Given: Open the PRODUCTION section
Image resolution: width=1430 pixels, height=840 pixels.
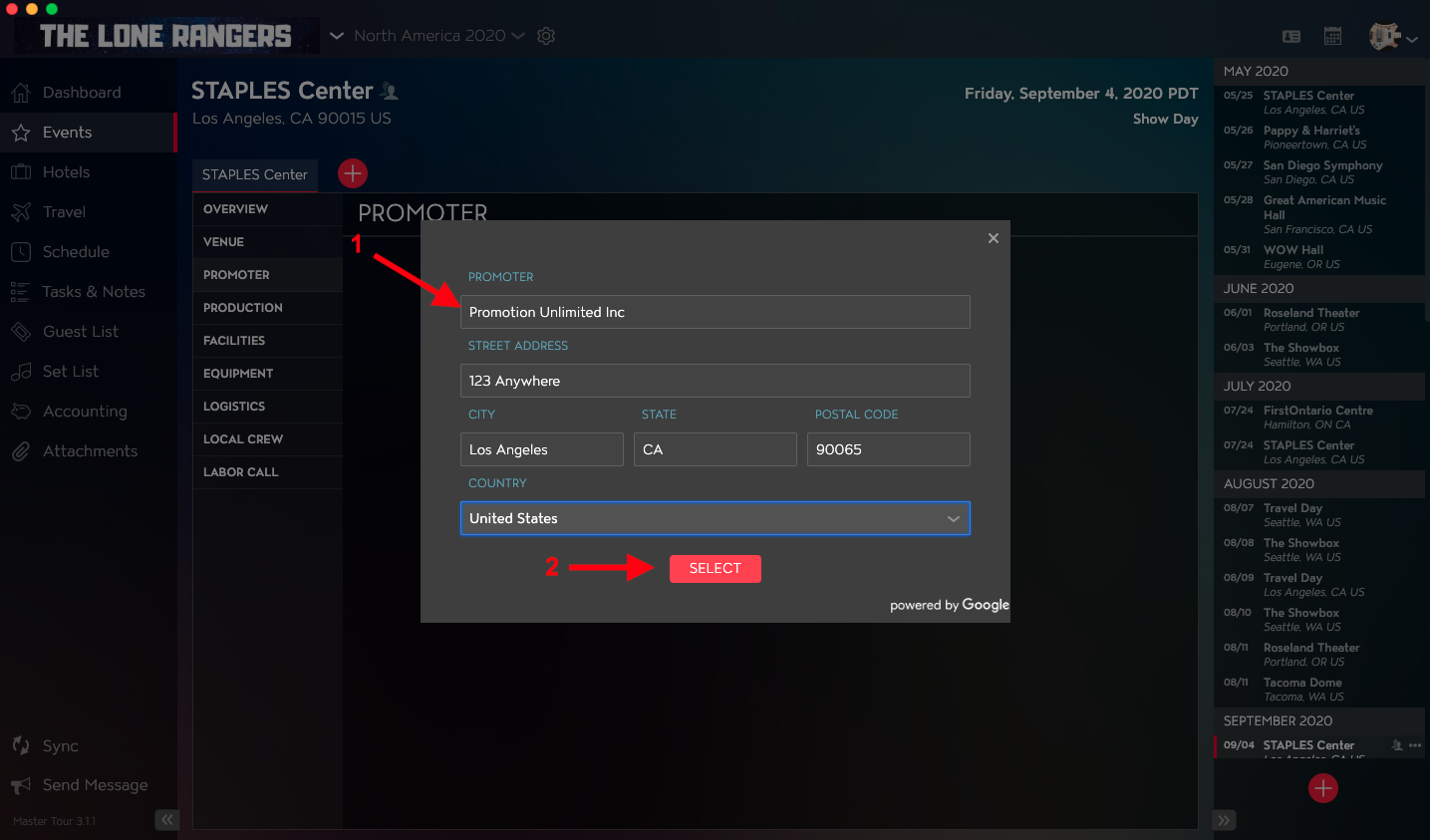Looking at the screenshot, I should click(x=267, y=308).
